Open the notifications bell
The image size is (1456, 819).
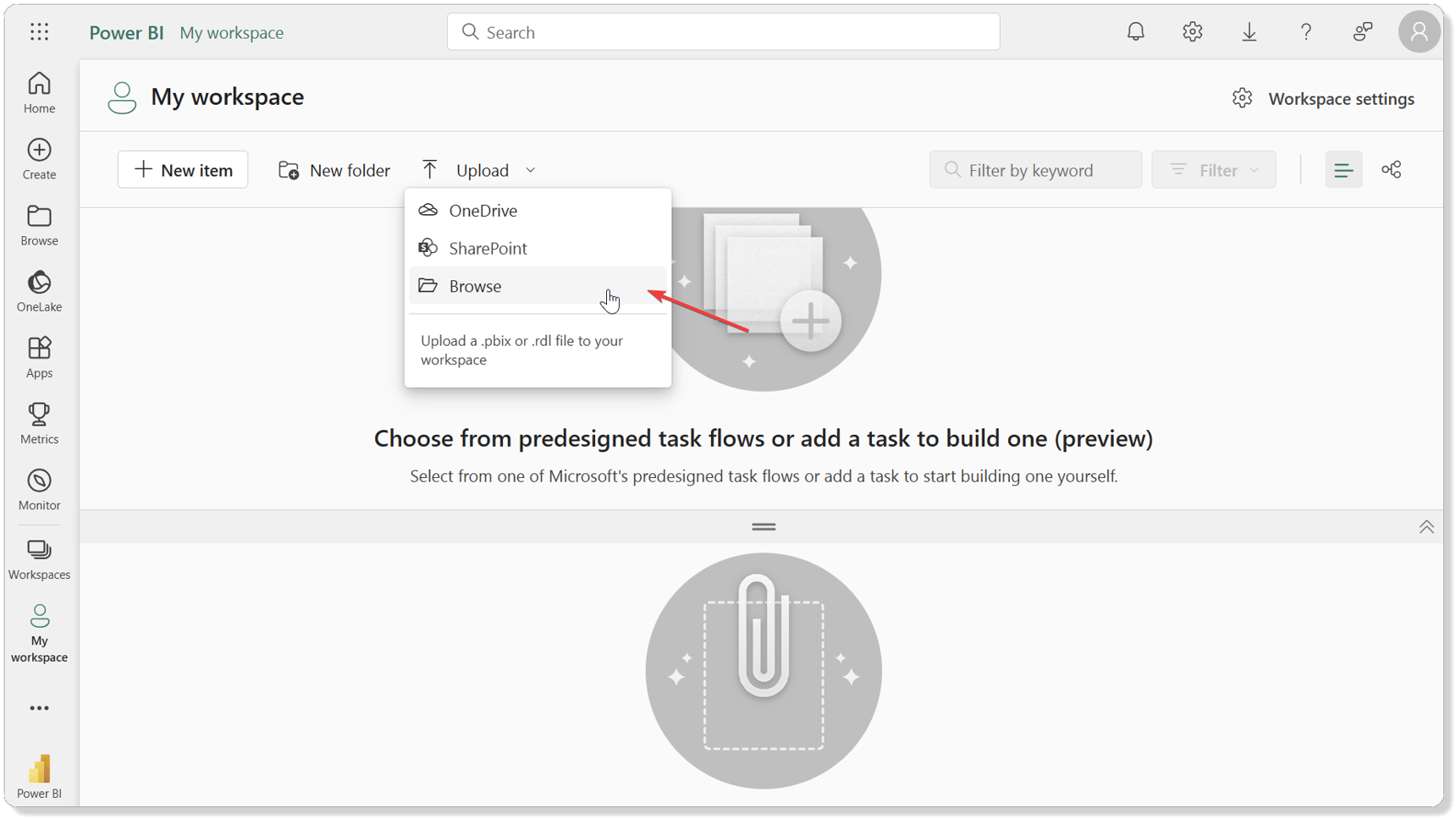point(1135,31)
